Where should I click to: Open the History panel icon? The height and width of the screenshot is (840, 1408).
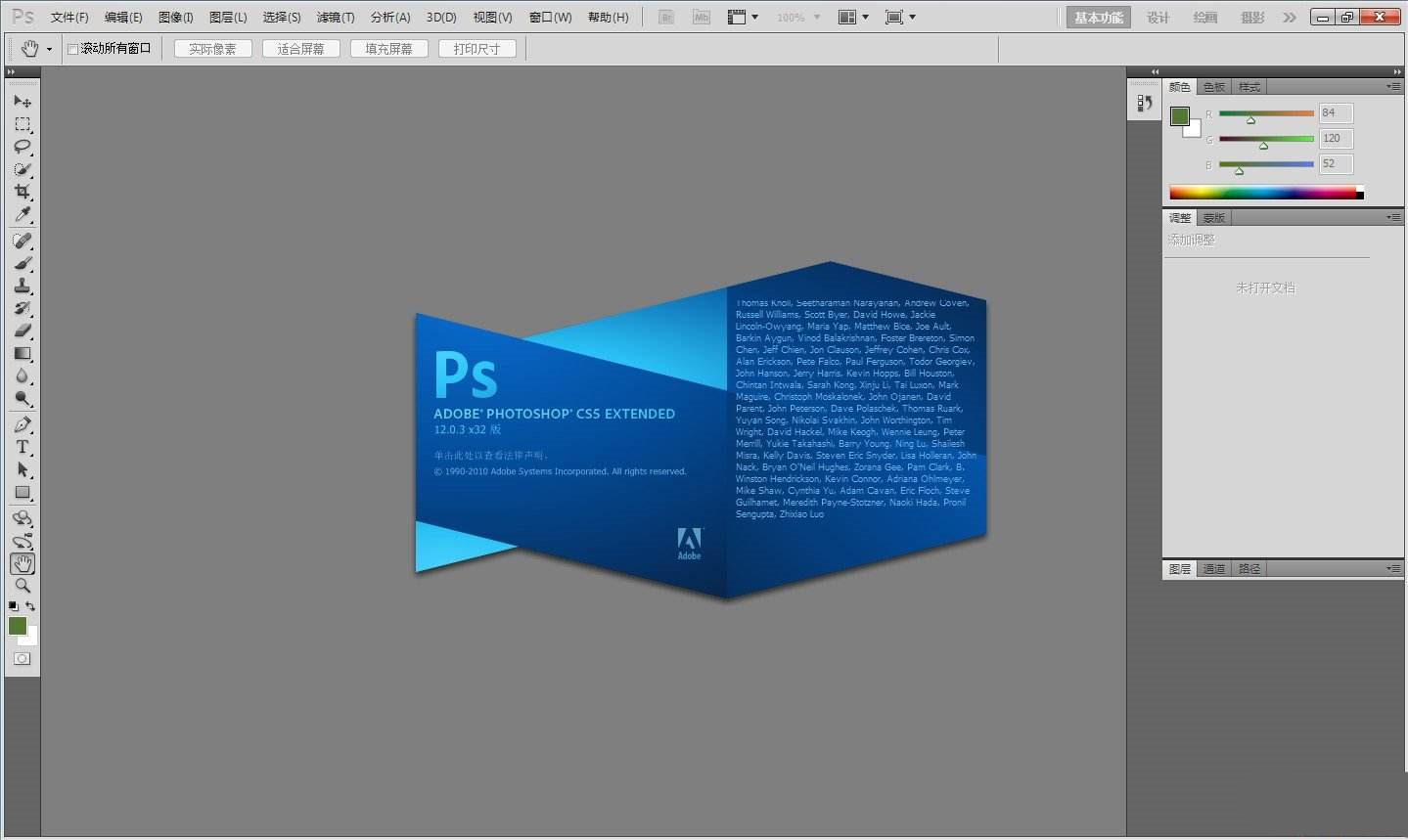[x=1145, y=103]
